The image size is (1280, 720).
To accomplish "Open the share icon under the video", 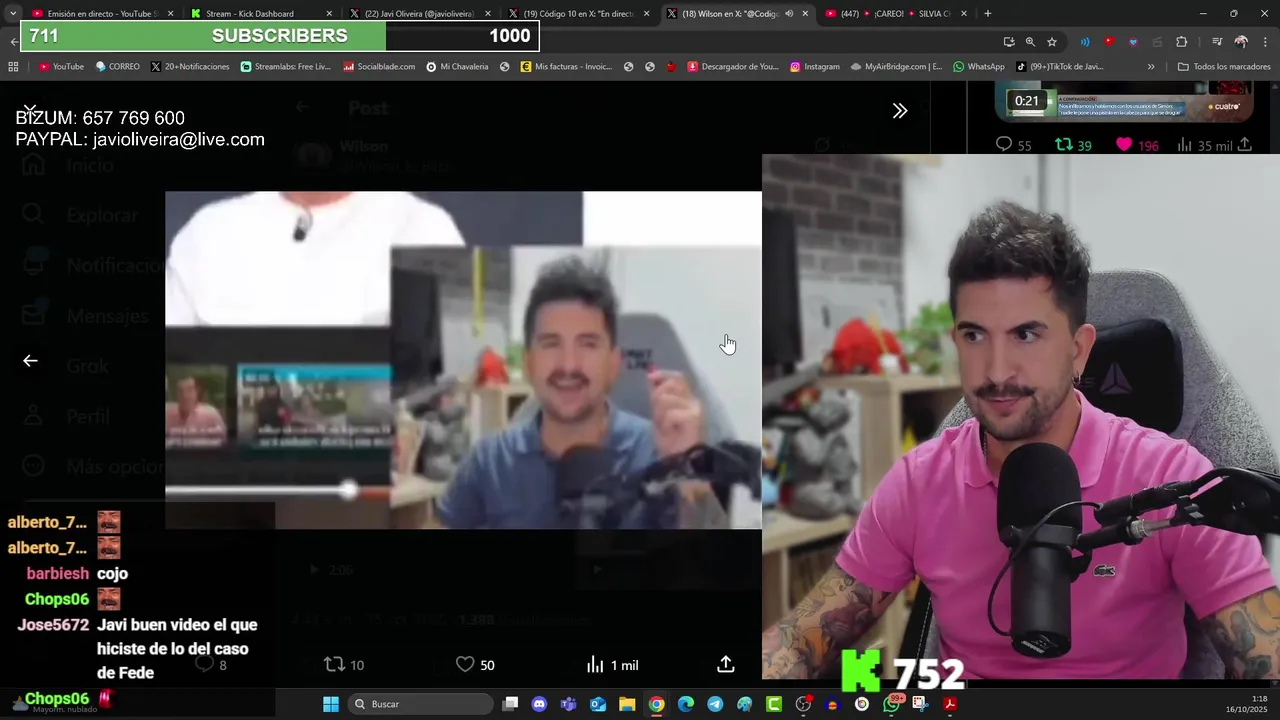I will (x=726, y=664).
